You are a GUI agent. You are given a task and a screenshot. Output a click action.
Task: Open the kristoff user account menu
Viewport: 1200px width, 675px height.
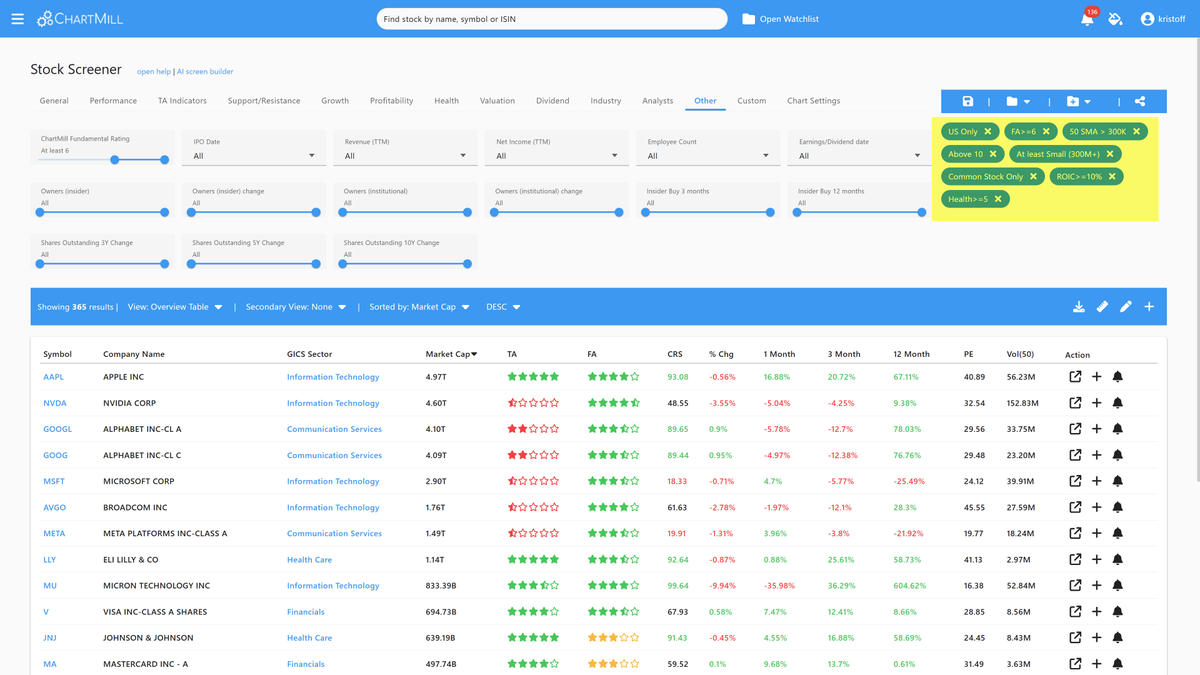[x=1163, y=19]
